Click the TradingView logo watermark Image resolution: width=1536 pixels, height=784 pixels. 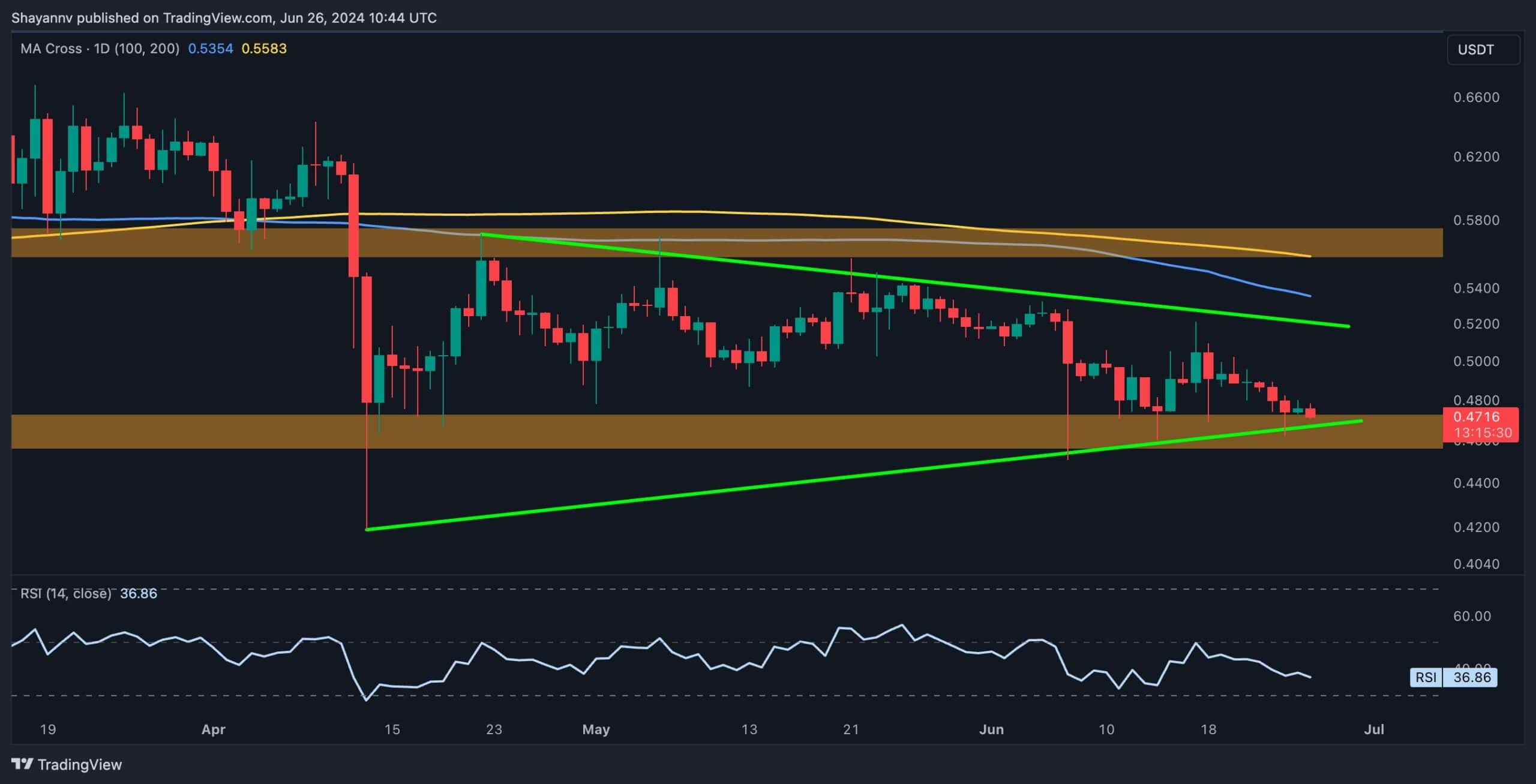[x=66, y=764]
